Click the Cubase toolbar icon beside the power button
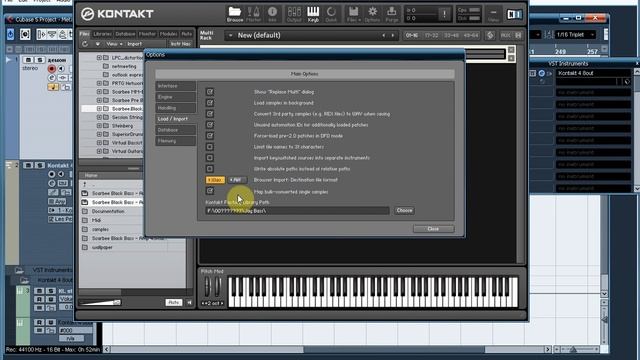Viewport: 640px width, 360px height. click(x=25, y=34)
